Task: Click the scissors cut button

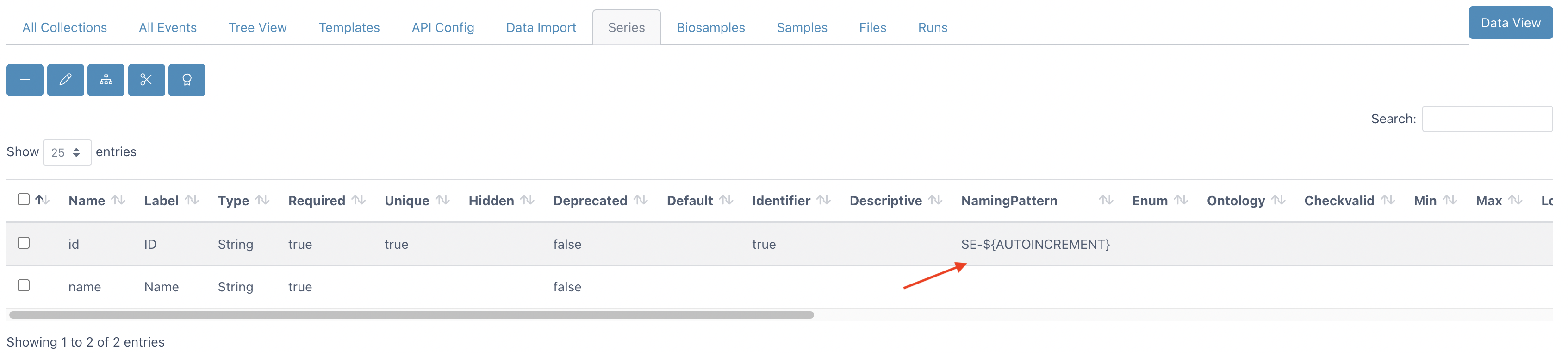Action: (x=147, y=80)
